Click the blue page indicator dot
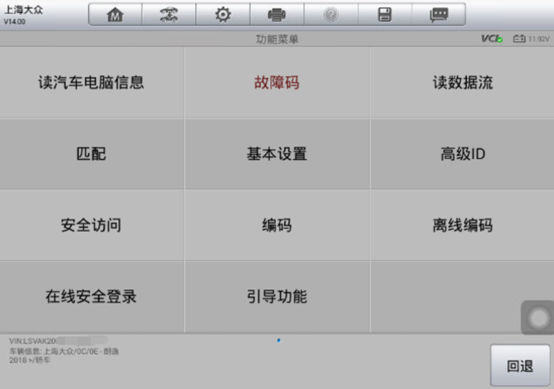Screen dimensions: 554x389 click(278, 340)
